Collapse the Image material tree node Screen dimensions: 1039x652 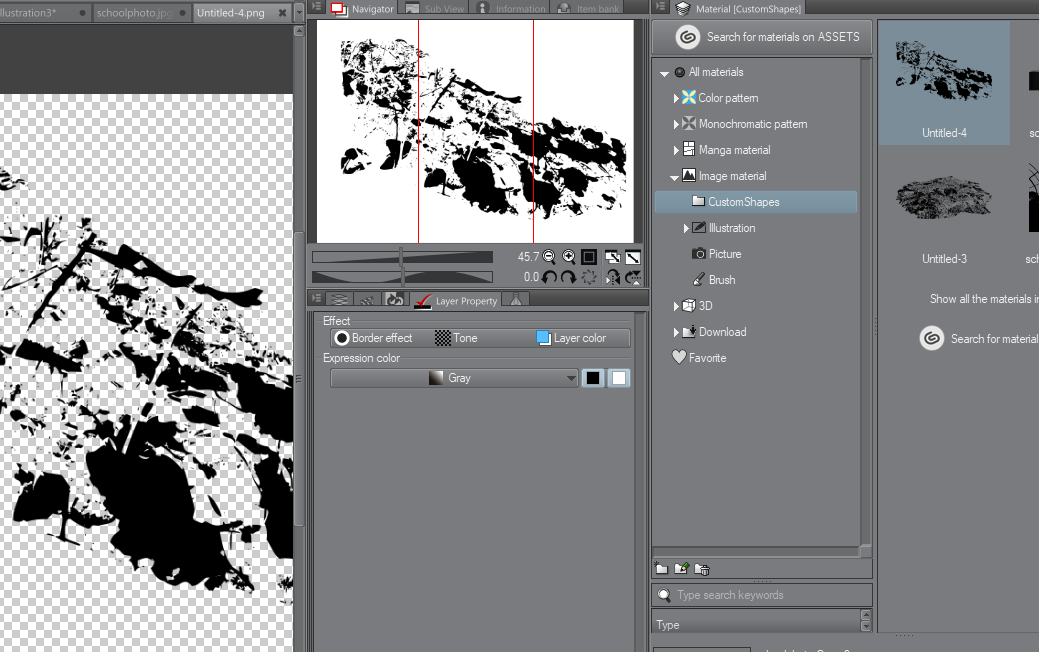[x=675, y=176]
